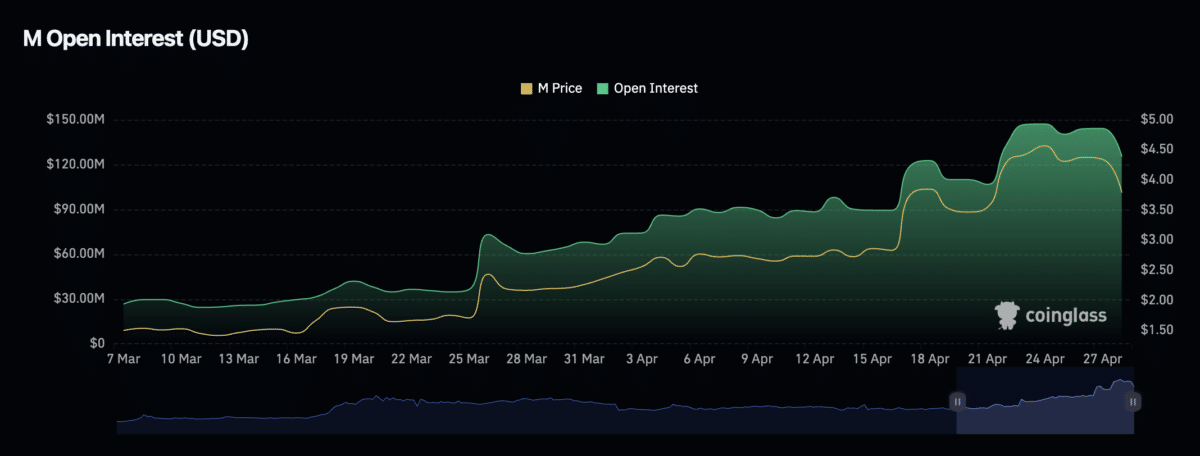Click the left pause-style range slider handle
The width and height of the screenshot is (1200, 456).
point(957,402)
